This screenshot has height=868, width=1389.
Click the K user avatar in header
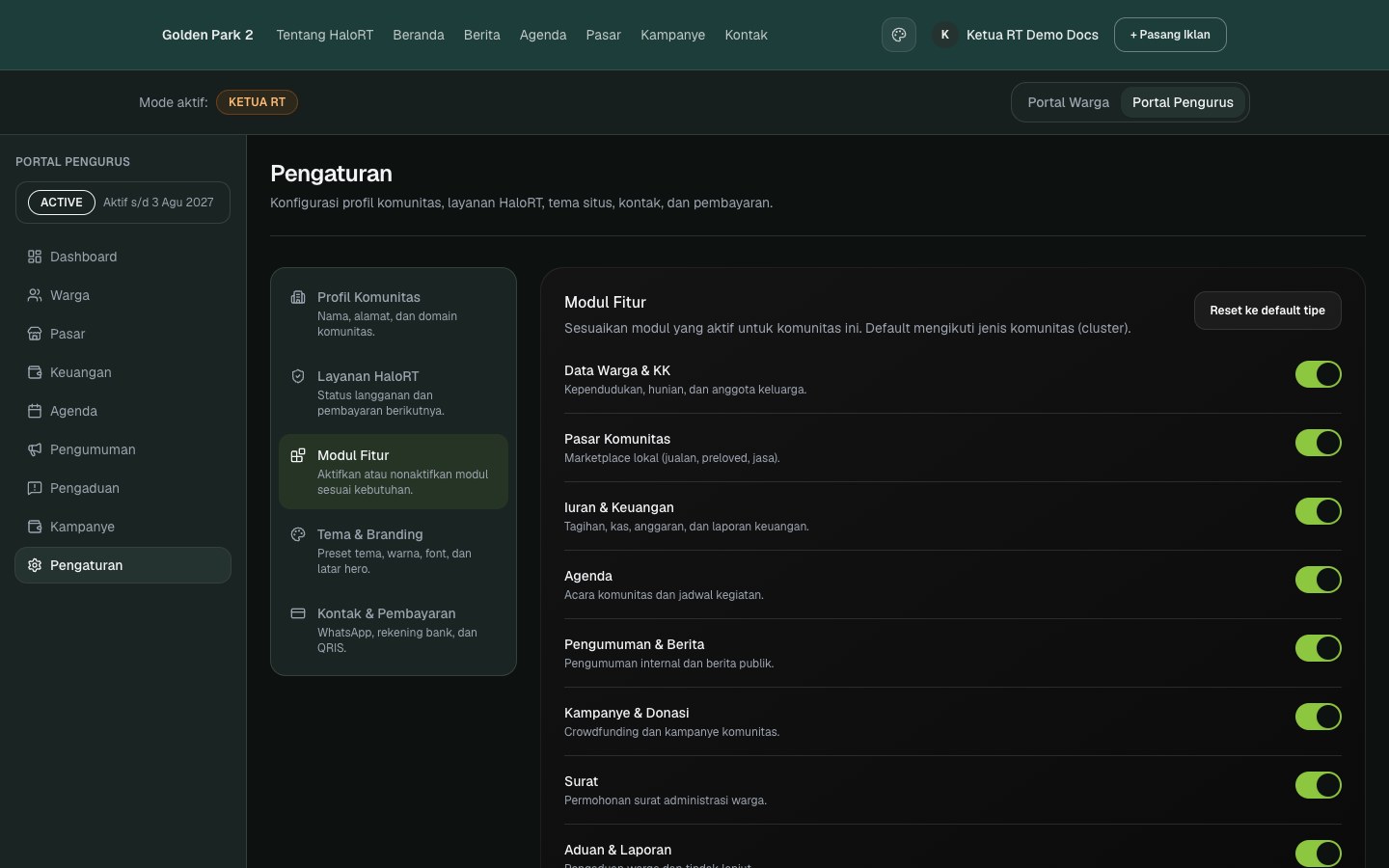click(945, 35)
